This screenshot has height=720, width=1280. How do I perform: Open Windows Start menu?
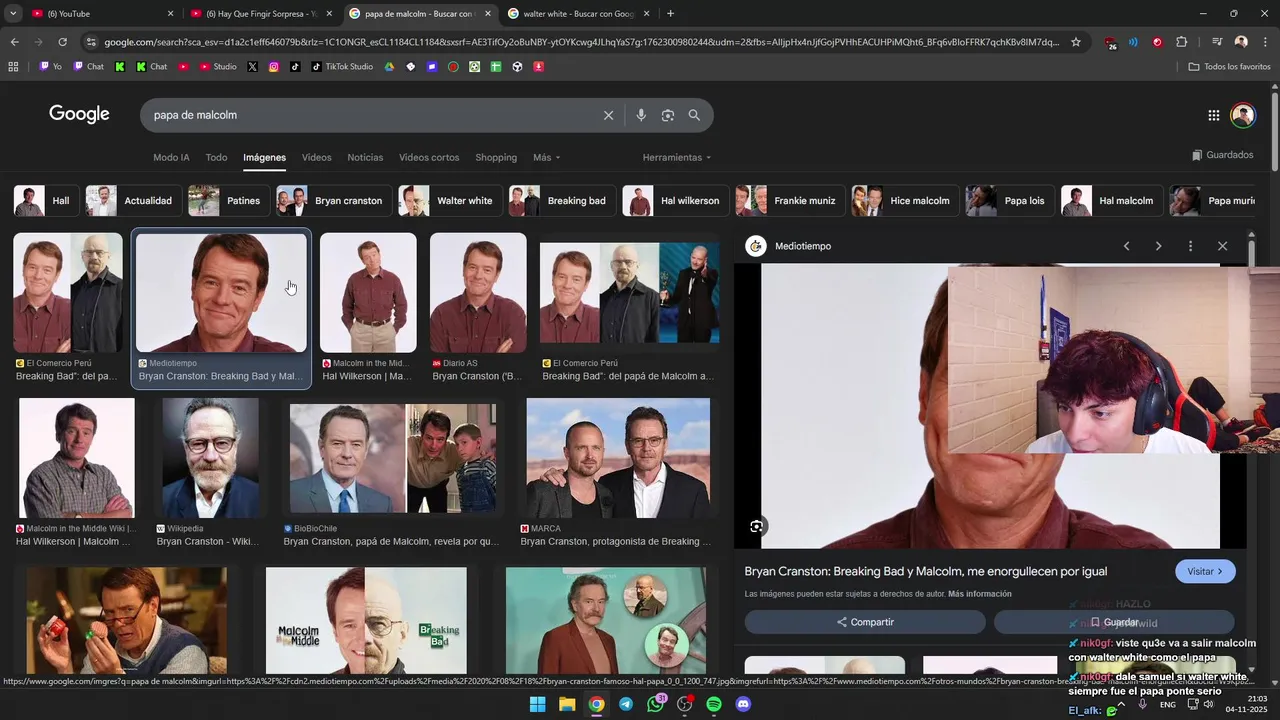pyautogui.click(x=537, y=704)
